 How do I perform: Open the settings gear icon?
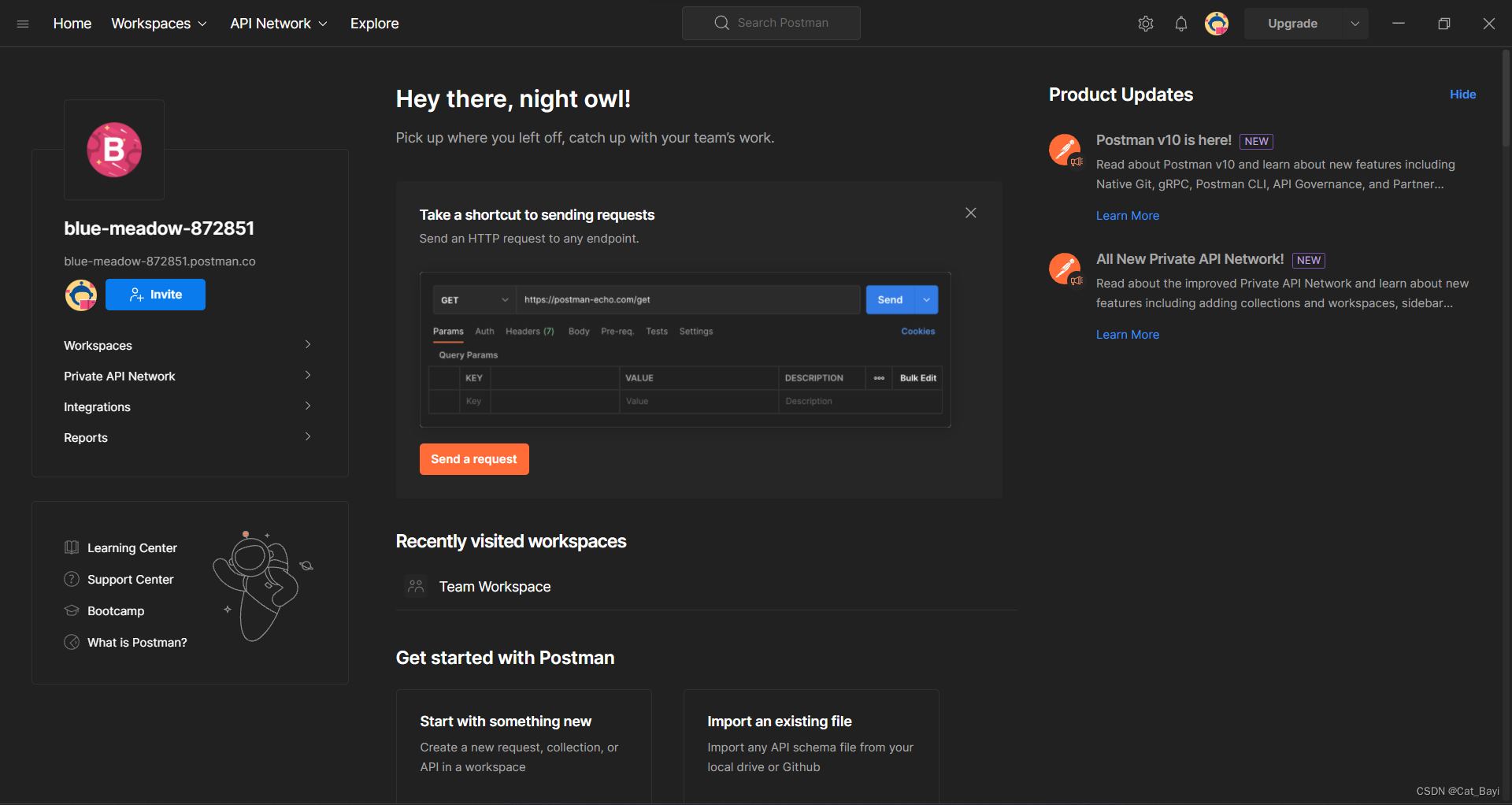[x=1146, y=24]
